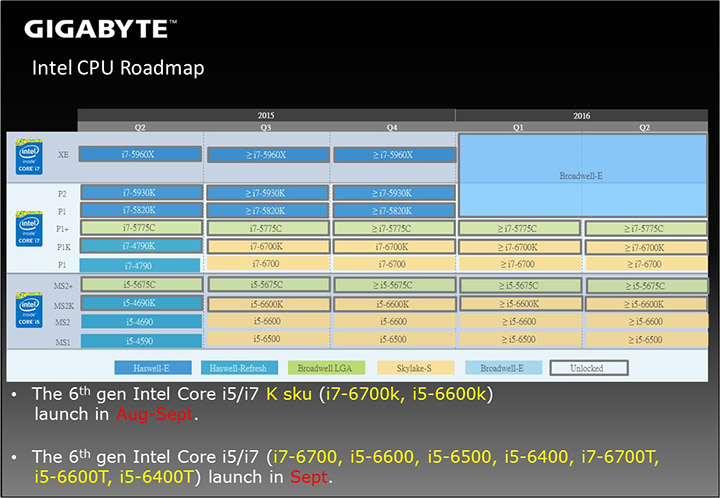
Task: Click the Intel Core i7 badge beside XE
Action: [x=29, y=157]
